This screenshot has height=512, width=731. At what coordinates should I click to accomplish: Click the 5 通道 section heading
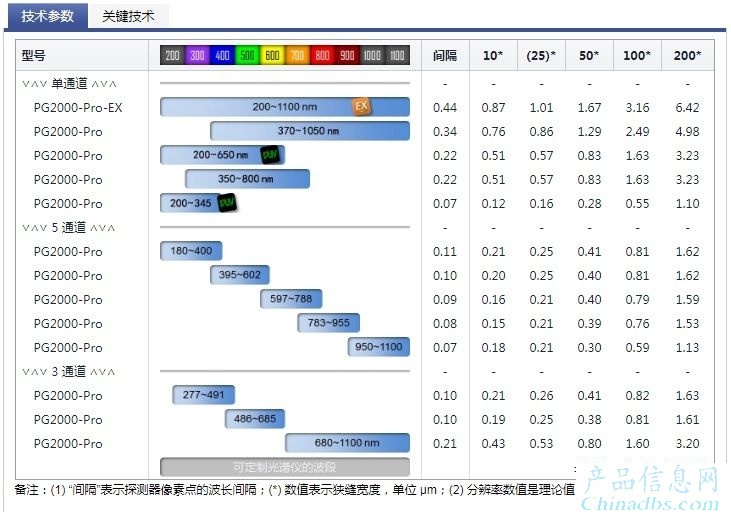pyautogui.click(x=69, y=228)
